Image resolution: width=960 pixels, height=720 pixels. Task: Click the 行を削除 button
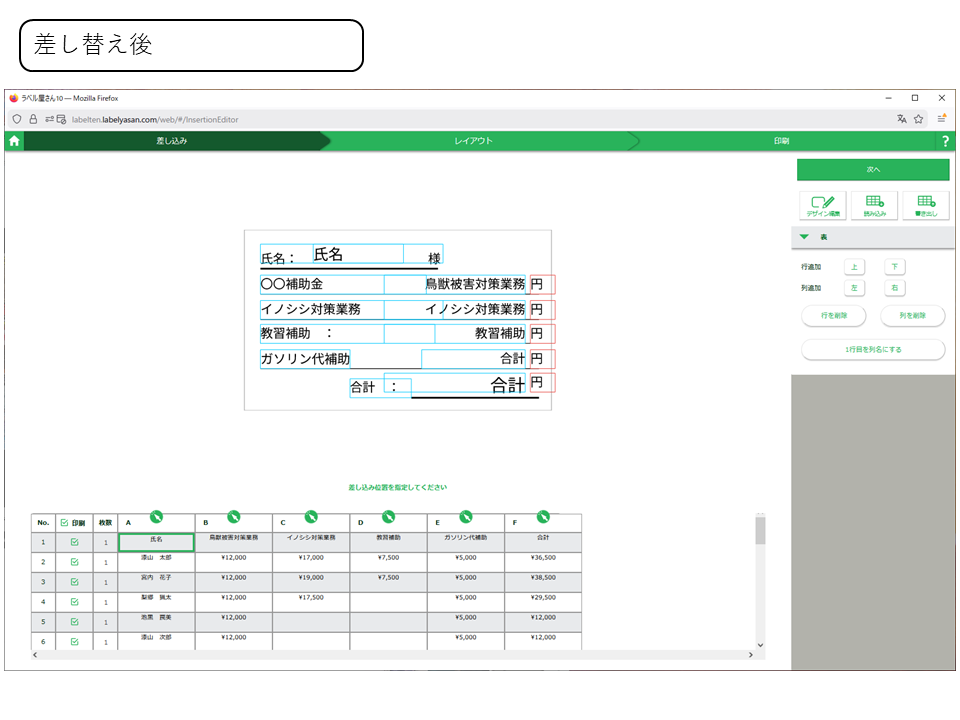click(834, 315)
